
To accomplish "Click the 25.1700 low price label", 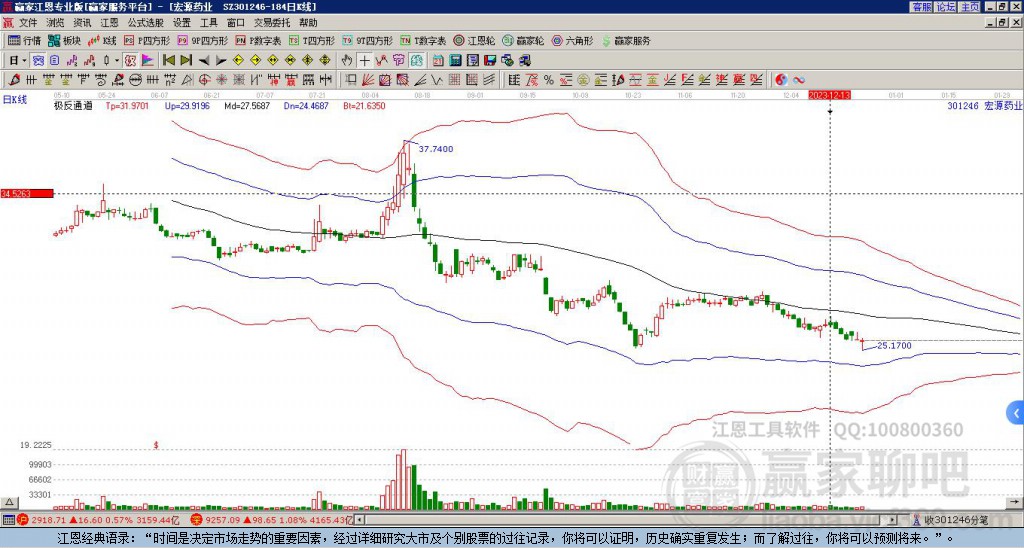I will [x=894, y=346].
